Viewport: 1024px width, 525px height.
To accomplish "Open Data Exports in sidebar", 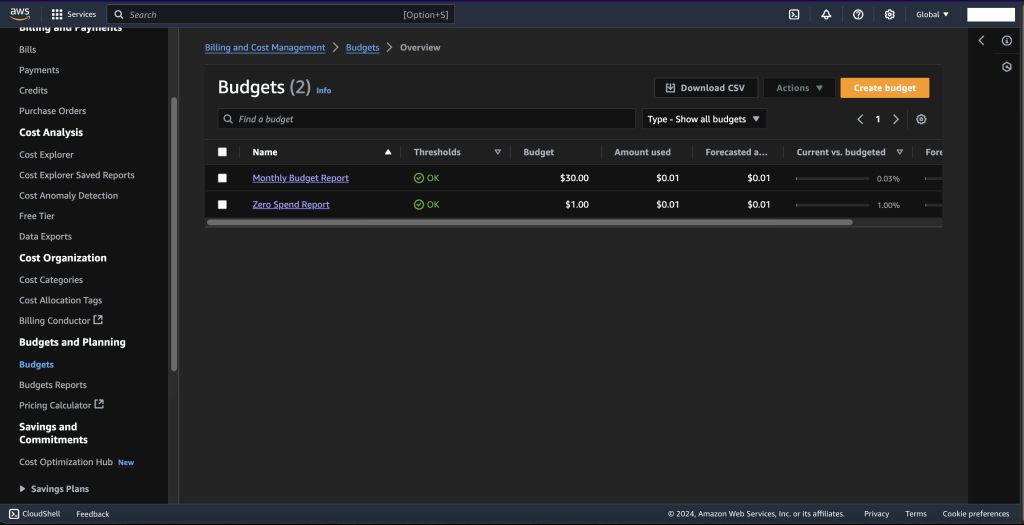I will [45, 236].
